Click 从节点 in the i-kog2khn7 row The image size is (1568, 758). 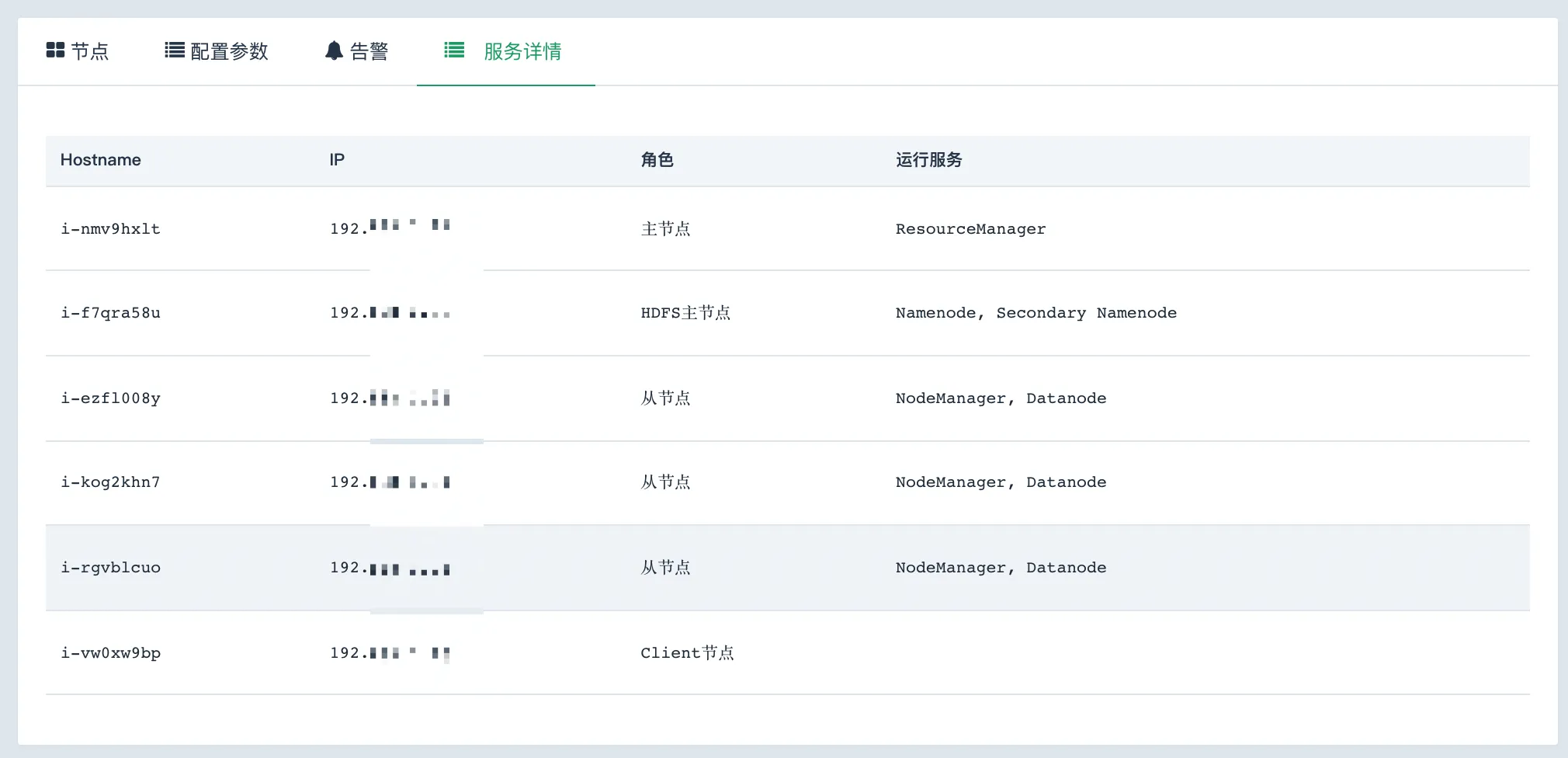665,482
